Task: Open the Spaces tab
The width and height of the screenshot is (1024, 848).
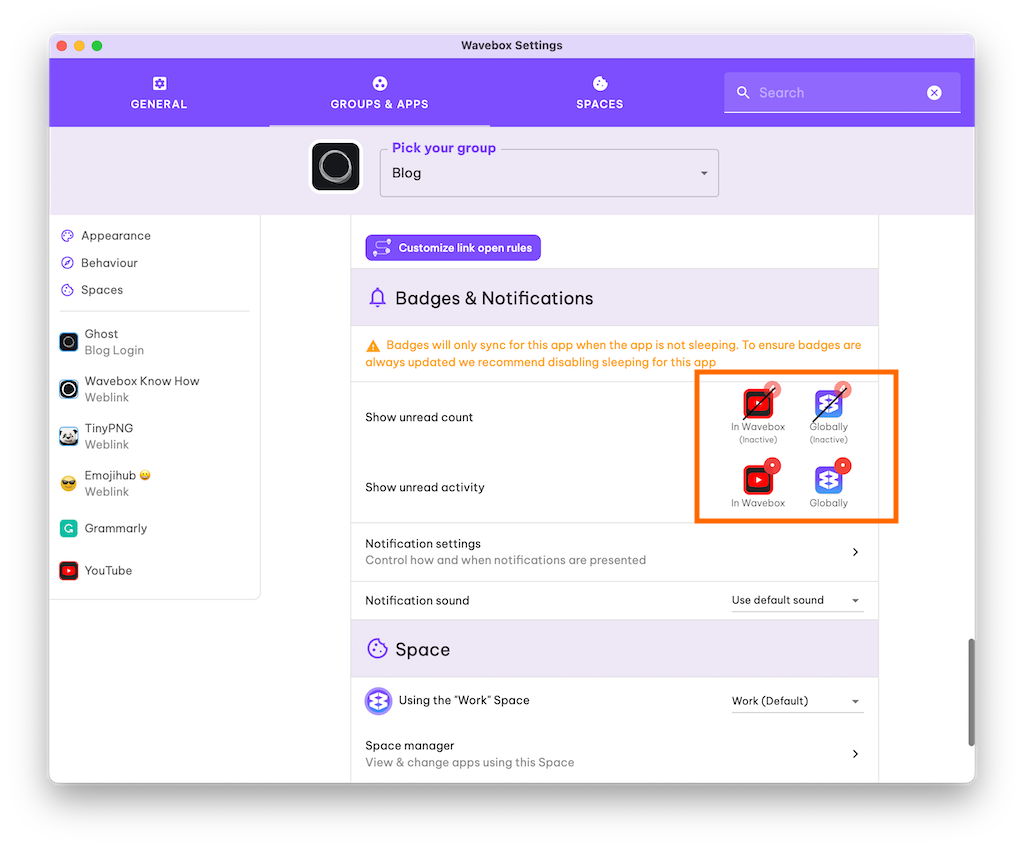Action: click(600, 93)
